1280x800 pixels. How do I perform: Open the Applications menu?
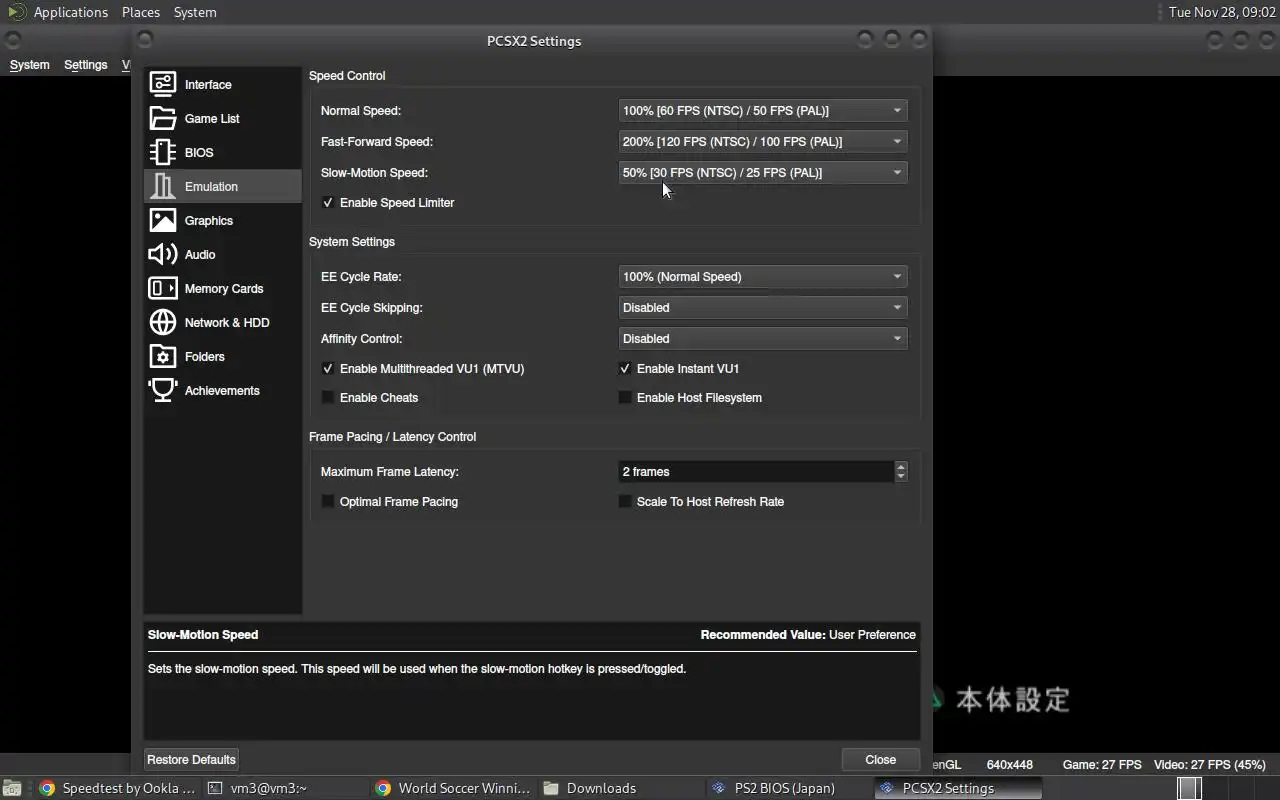(x=70, y=12)
